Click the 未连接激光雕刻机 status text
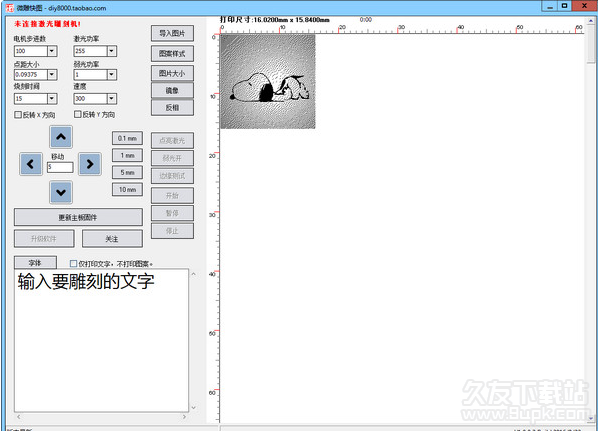Image resolution: width=598 pixels, height=431 pixels. click(47, 24)
